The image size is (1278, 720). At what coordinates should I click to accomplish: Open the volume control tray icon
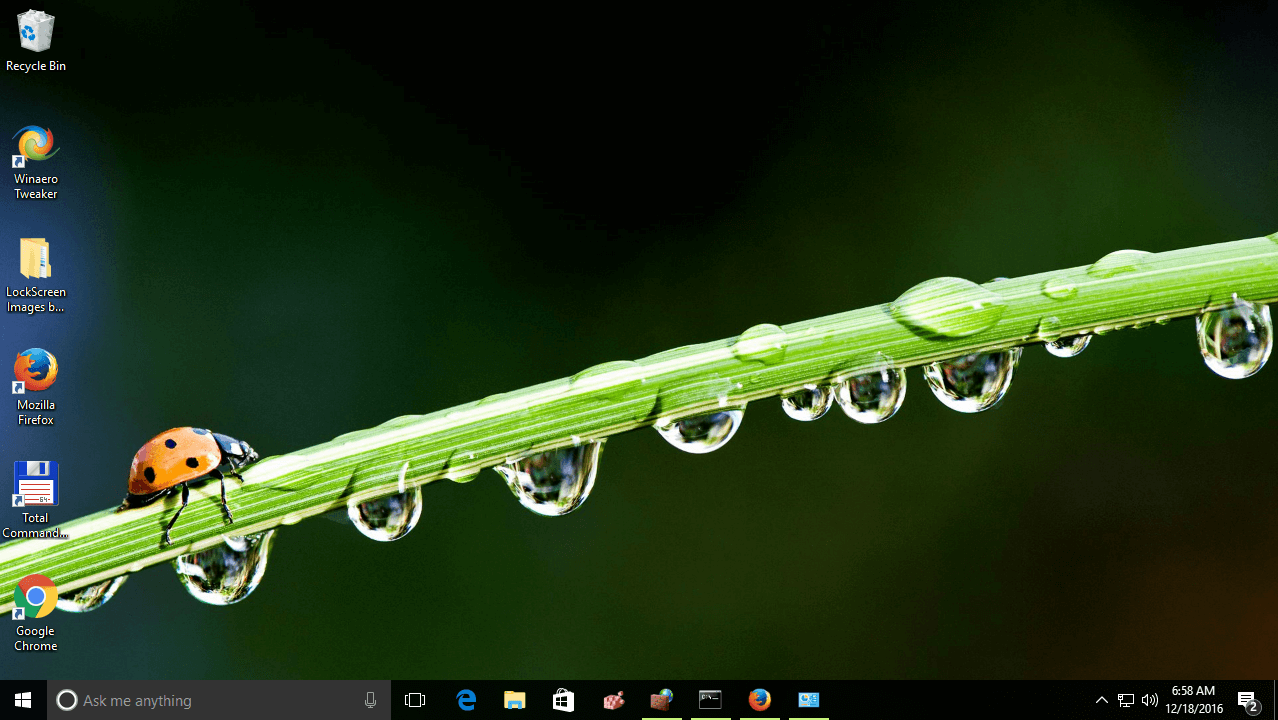1150,700
